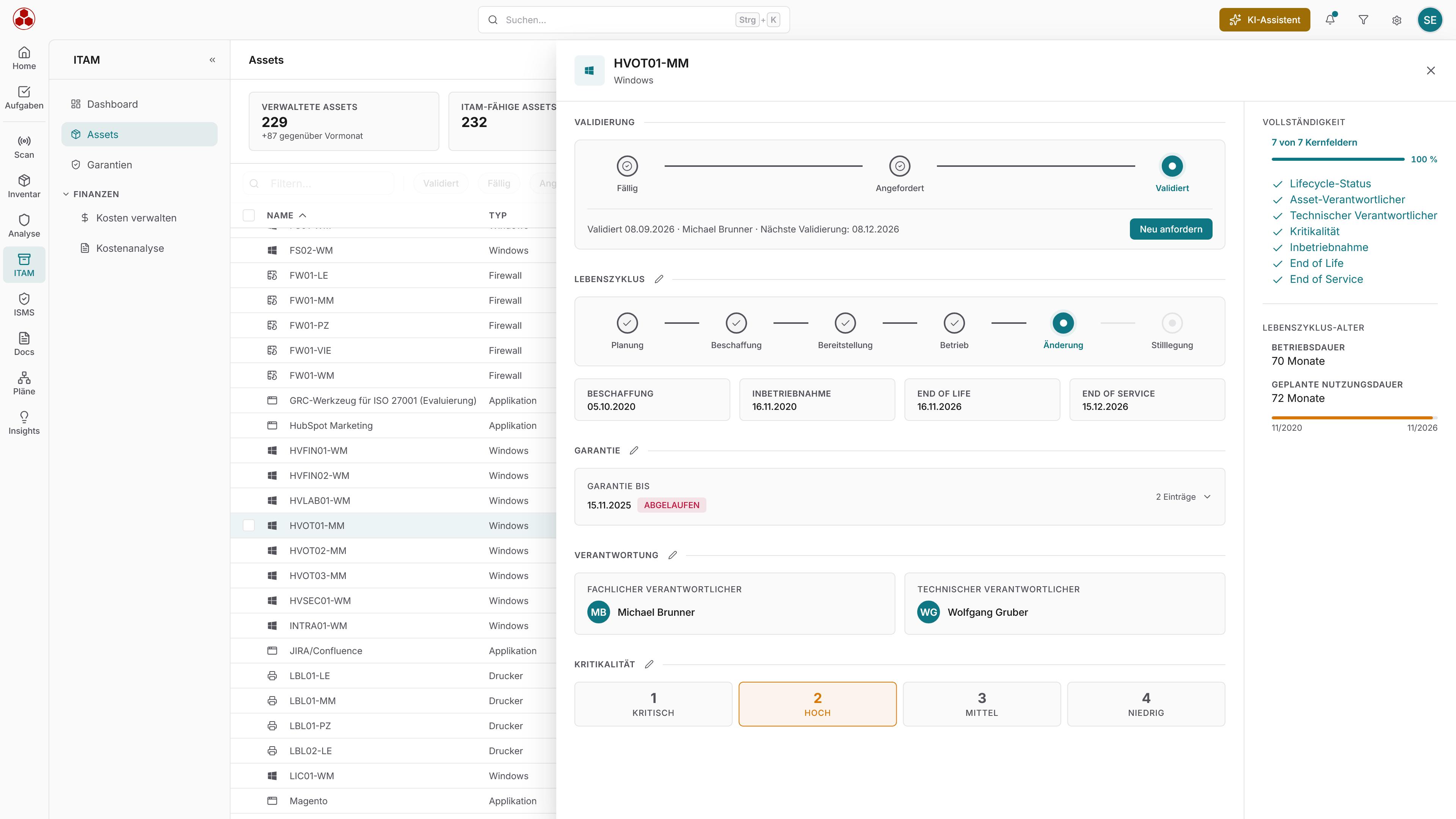1456x819 pixels.
Task: Open Aufgaben in left rail
Action: tap(24, 98)
